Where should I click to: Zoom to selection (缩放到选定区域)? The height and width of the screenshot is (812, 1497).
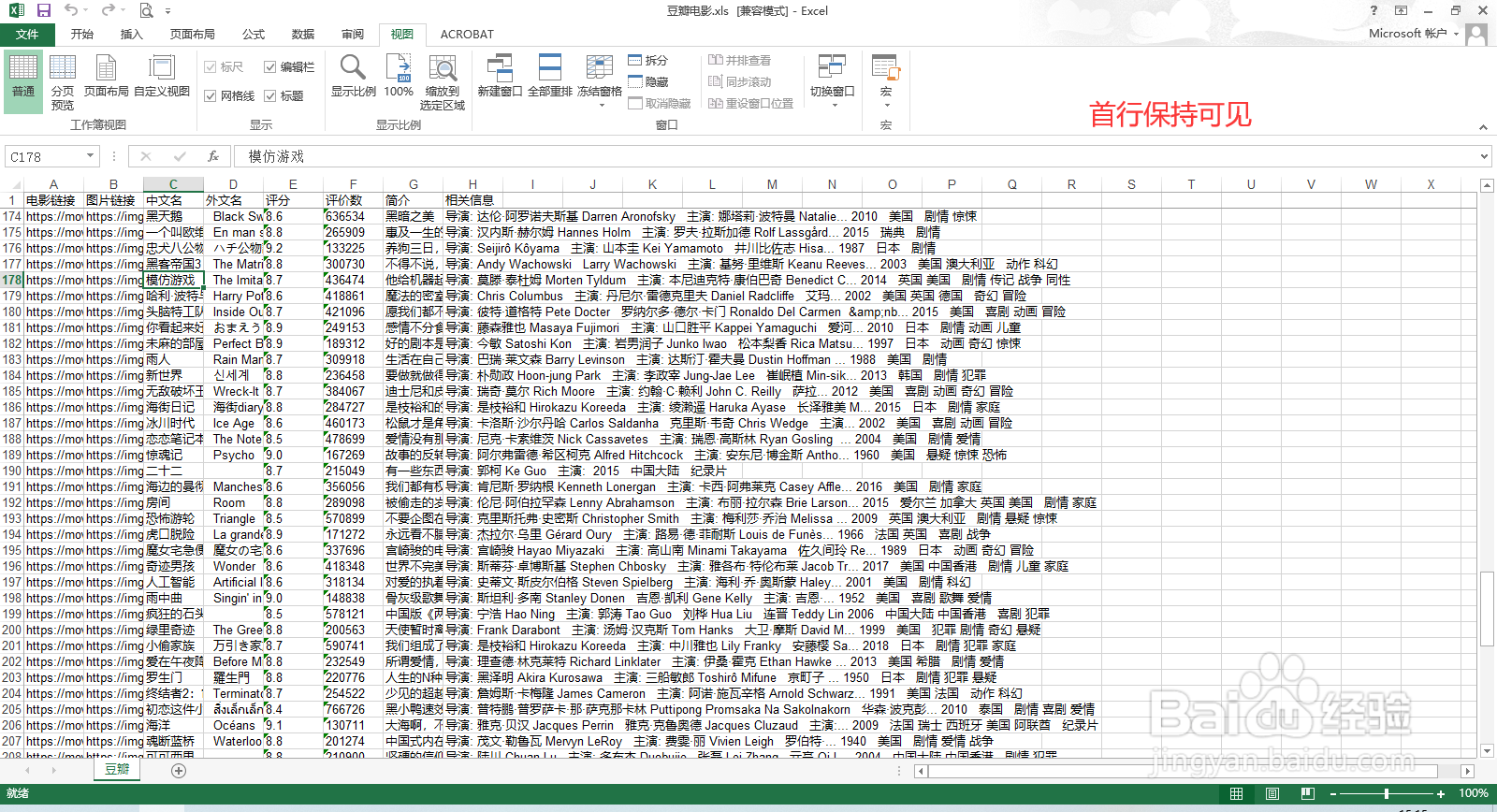[443, 82]
